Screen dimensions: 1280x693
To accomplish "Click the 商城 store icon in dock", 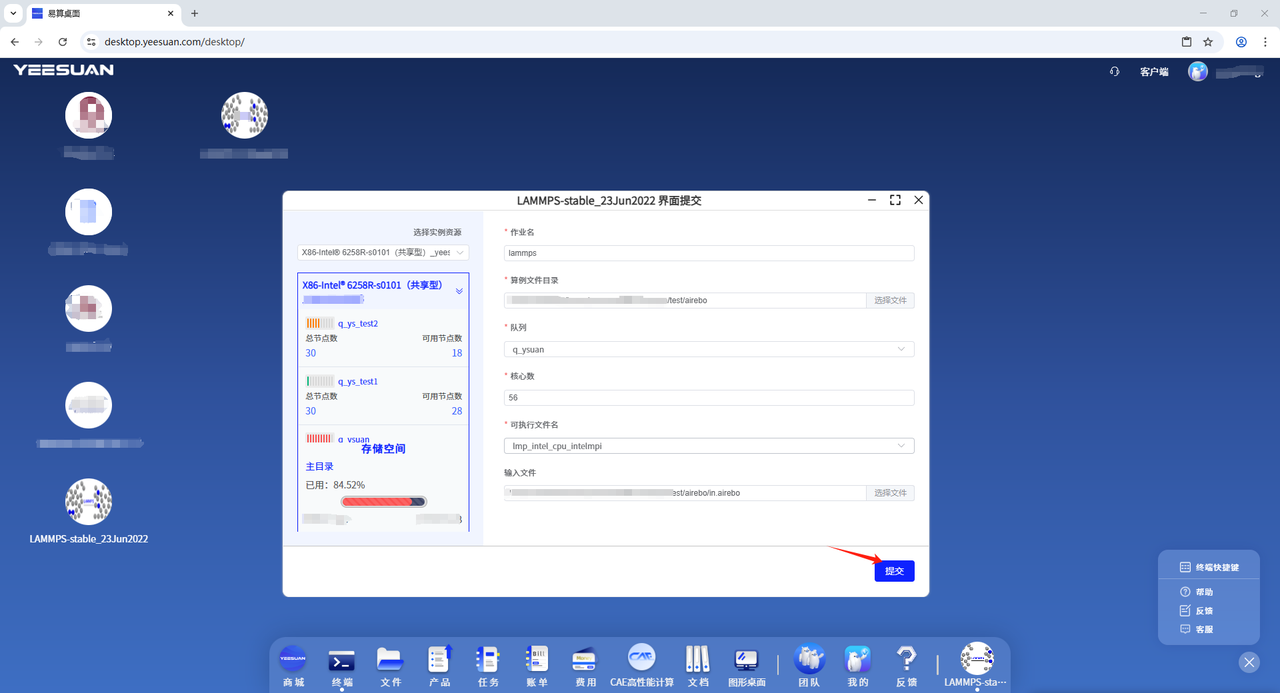I will click(x=292, y=661).
